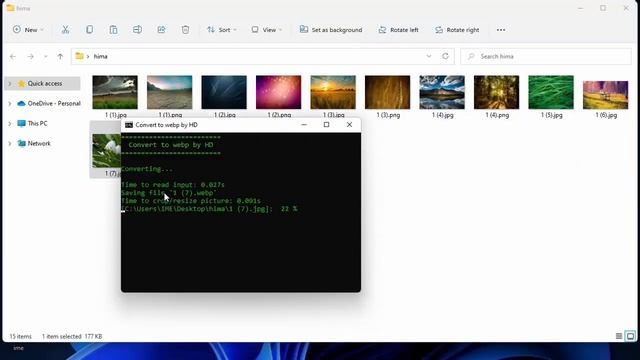The height and width of the screenshot is (360, 640).
Task: Select thumbnail 1 (1).png
Action: (x=169, y=92)
